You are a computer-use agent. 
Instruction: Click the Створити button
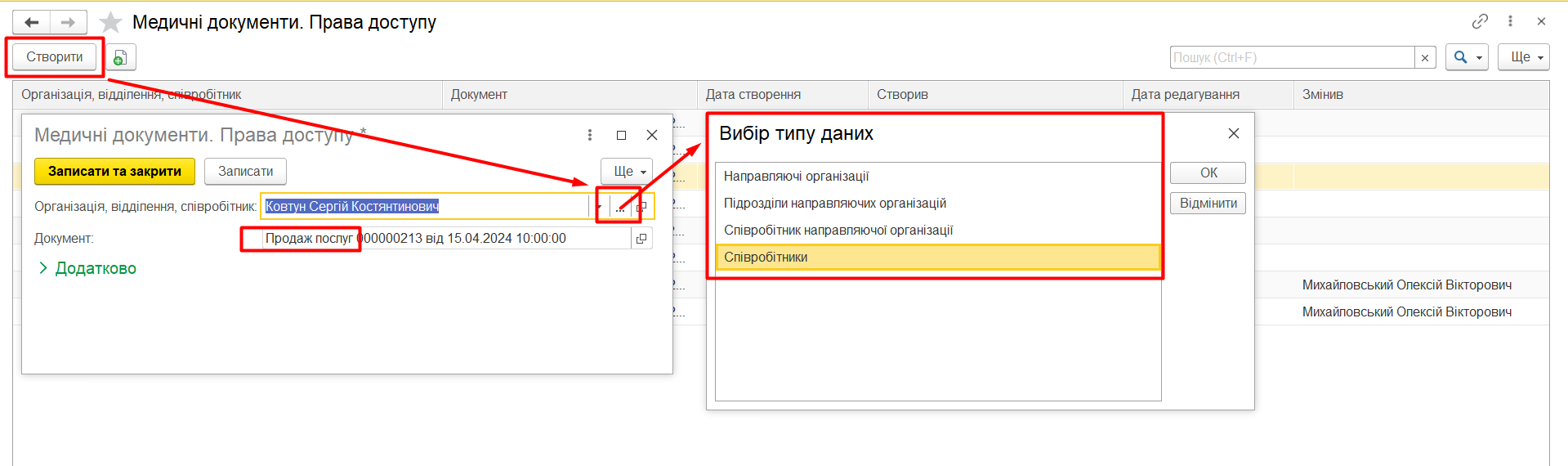pos(55,57)
